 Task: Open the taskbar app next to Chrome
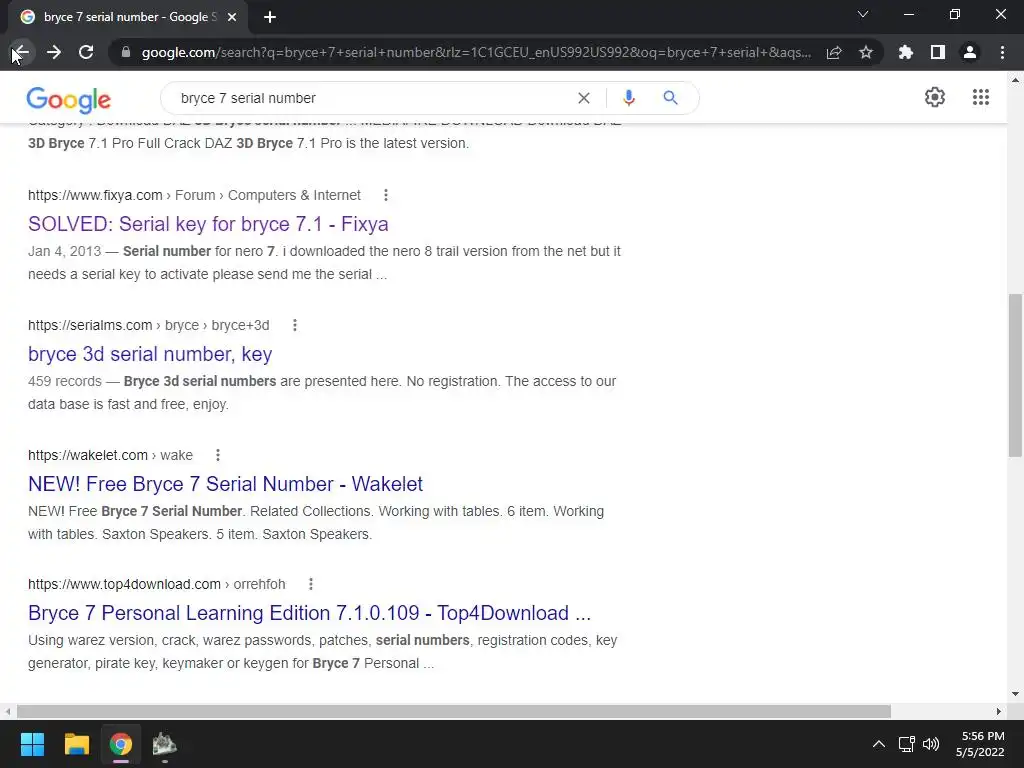[x=165, y=744]
